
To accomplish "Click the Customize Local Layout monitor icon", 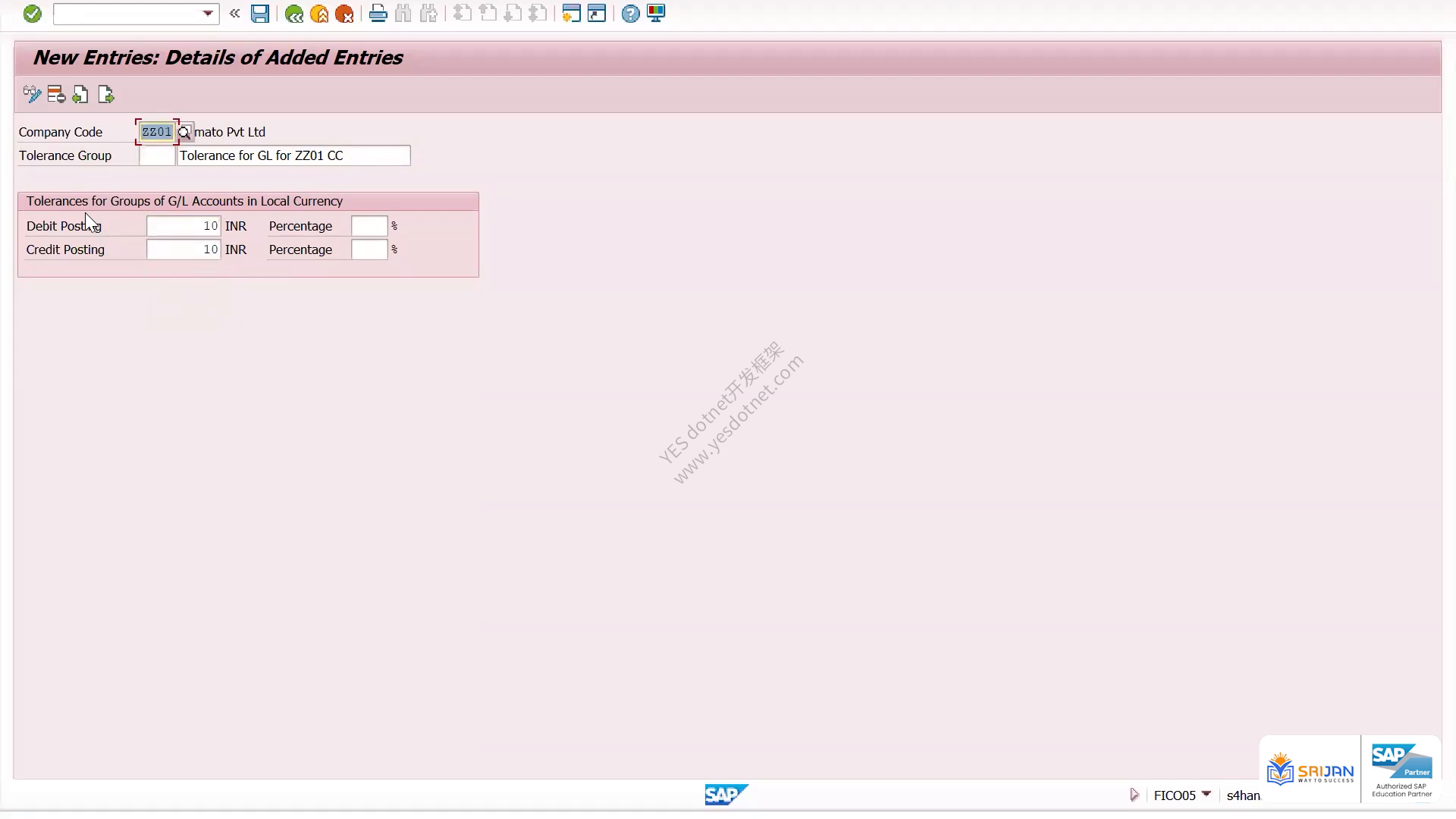I will click(656, 14).
